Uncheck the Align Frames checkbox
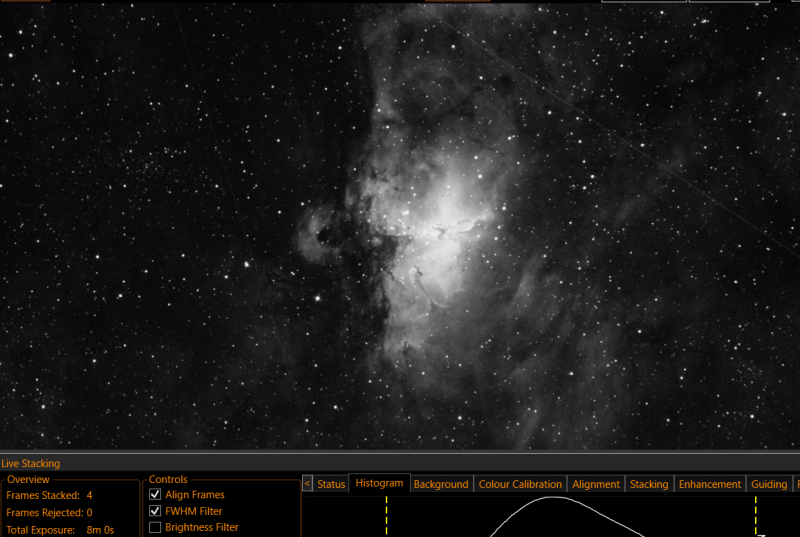This screenshot has height=537, width=800. [x=155, y=494]
